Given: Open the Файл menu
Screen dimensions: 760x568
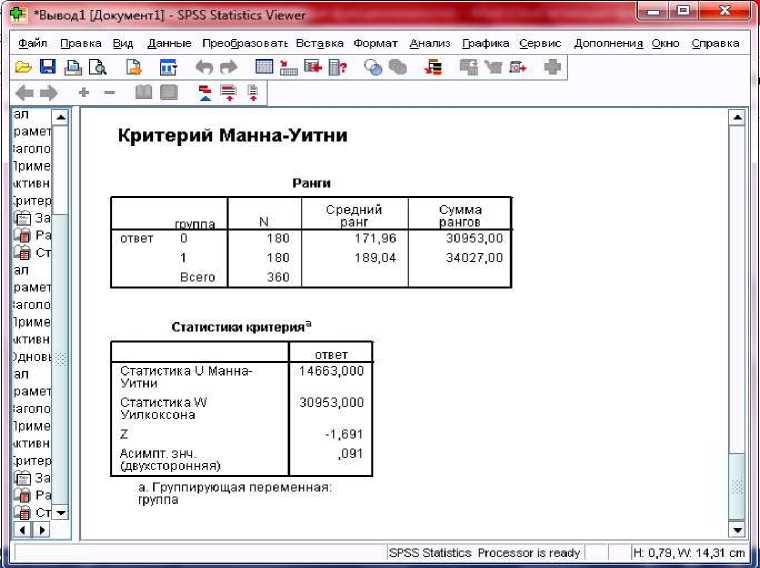Looking at the screenshot, I should tap(32, 43).
